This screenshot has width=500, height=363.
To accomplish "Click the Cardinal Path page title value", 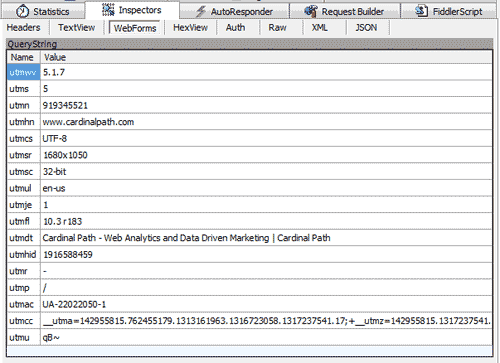I will (x=186, y=238).
